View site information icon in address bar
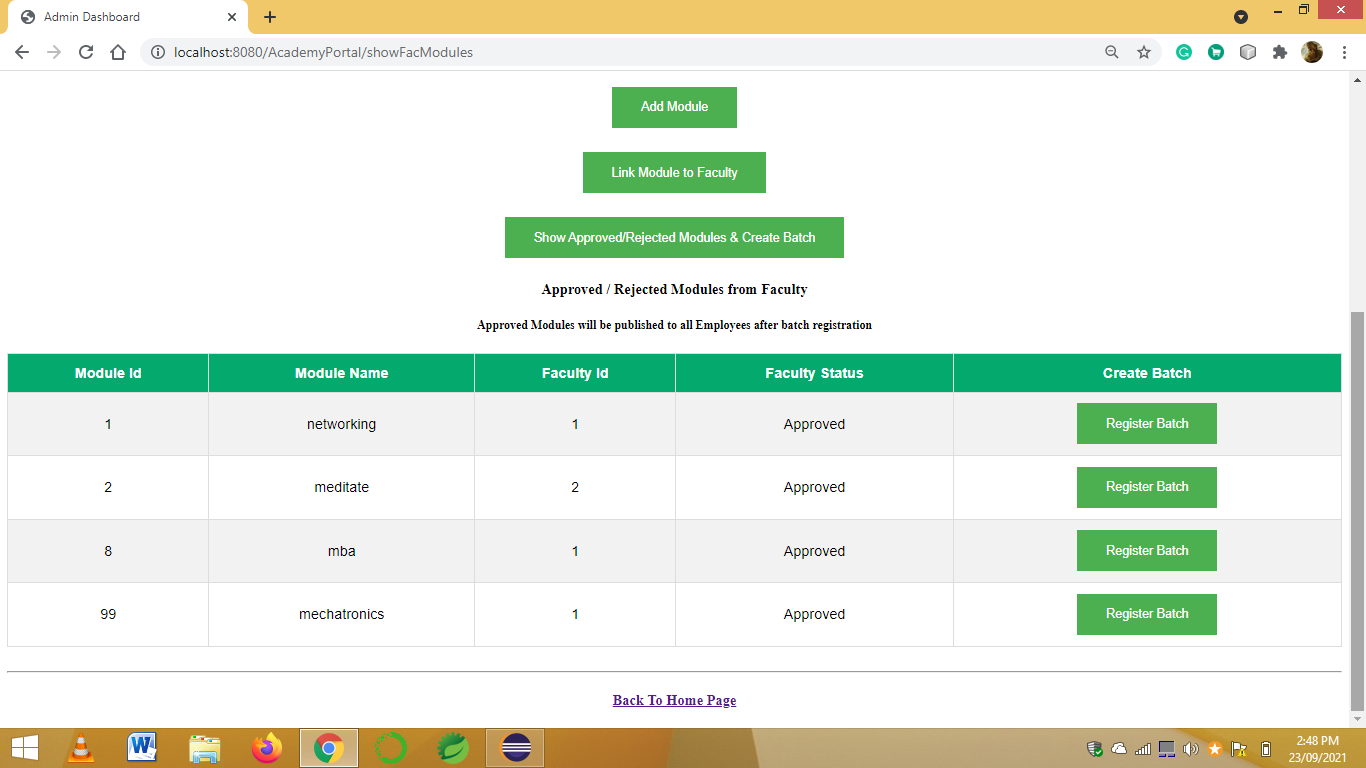Screen dimensions: 1366x768 click(x=157, y=52)
